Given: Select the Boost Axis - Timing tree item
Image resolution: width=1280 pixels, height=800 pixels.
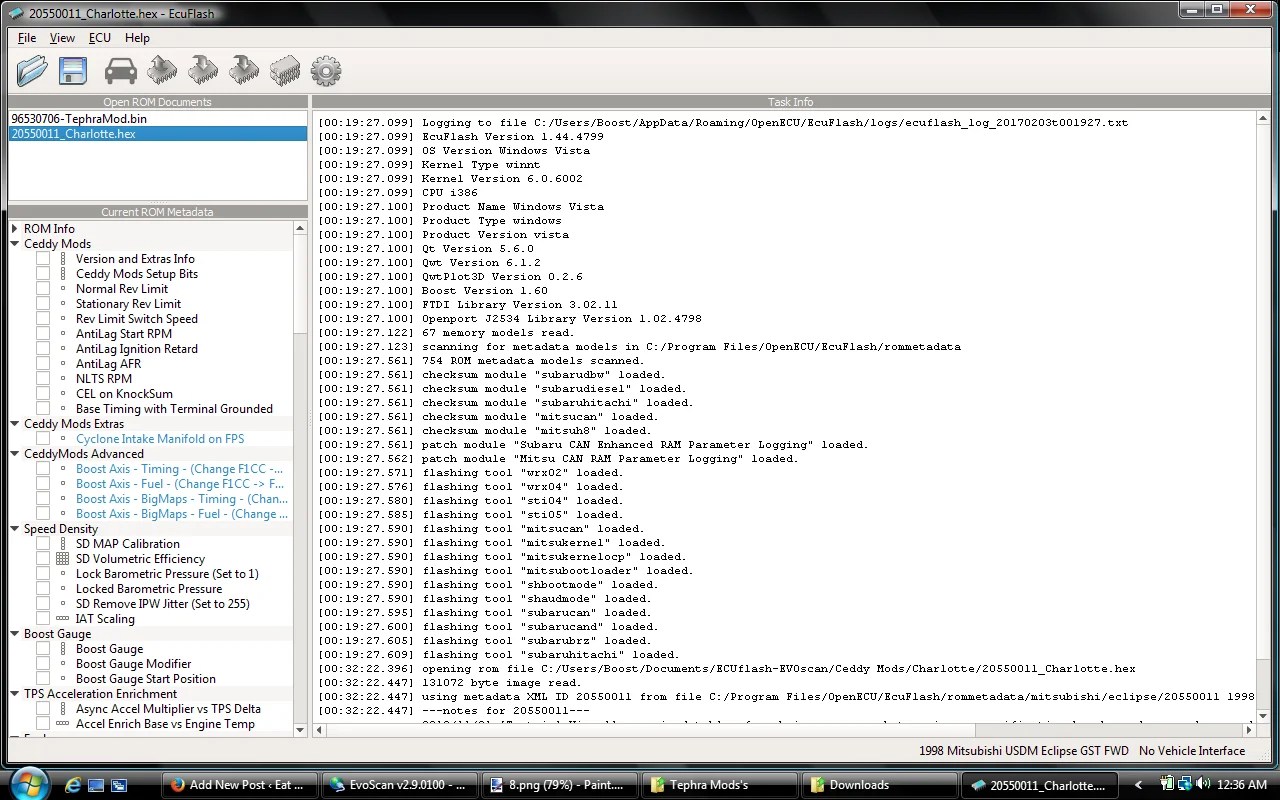Looking at the screenshot, I should 180,469.
